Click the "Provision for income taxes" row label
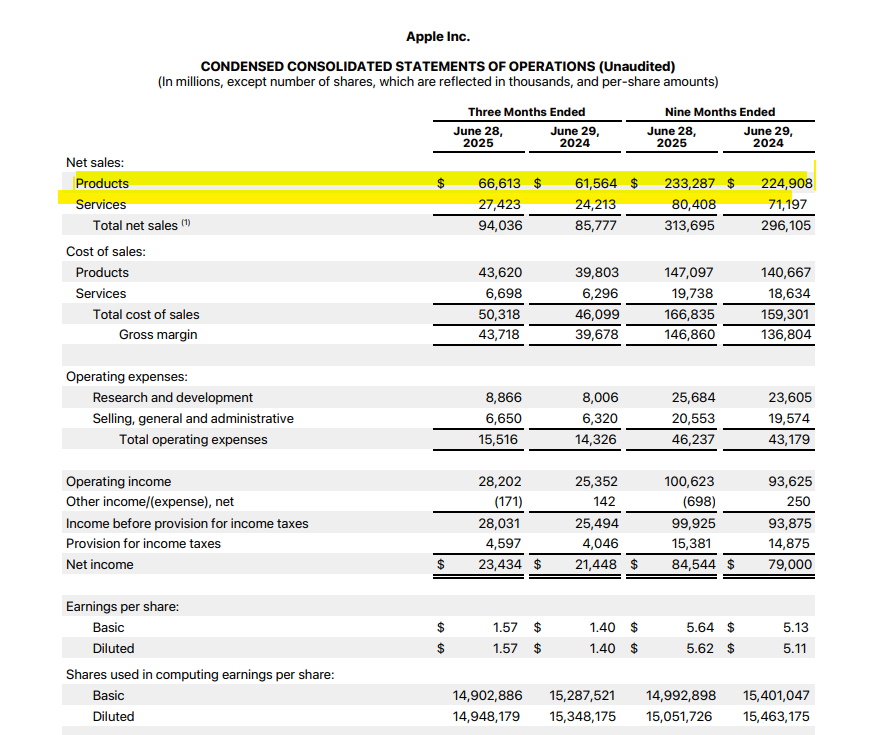The image size is (879, 735). [x=143, y=544]
